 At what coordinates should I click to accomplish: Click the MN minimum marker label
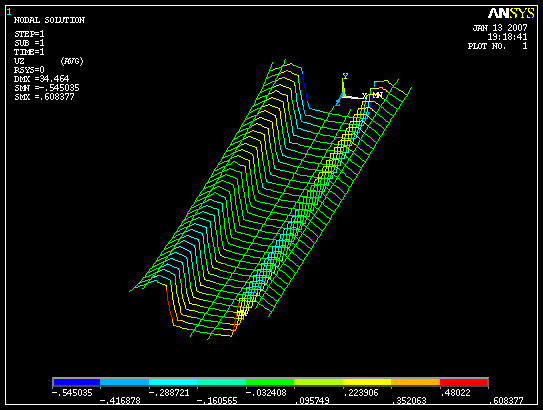(x=377, y=95)
